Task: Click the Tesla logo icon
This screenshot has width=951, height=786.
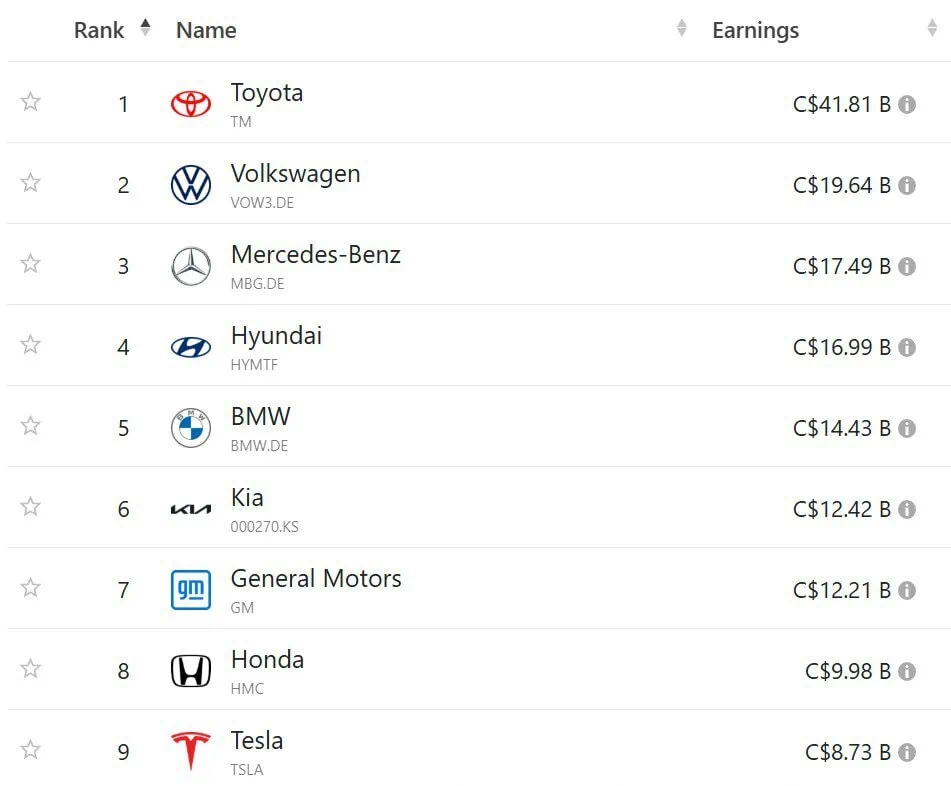Action: point(190,751)
